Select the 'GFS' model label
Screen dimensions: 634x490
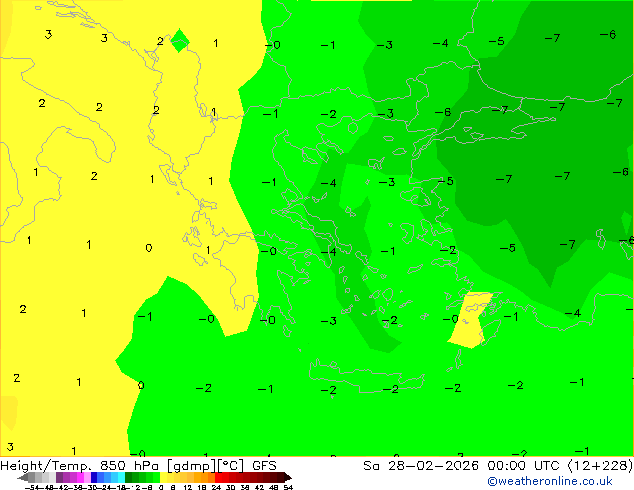(x=264, y=466)
